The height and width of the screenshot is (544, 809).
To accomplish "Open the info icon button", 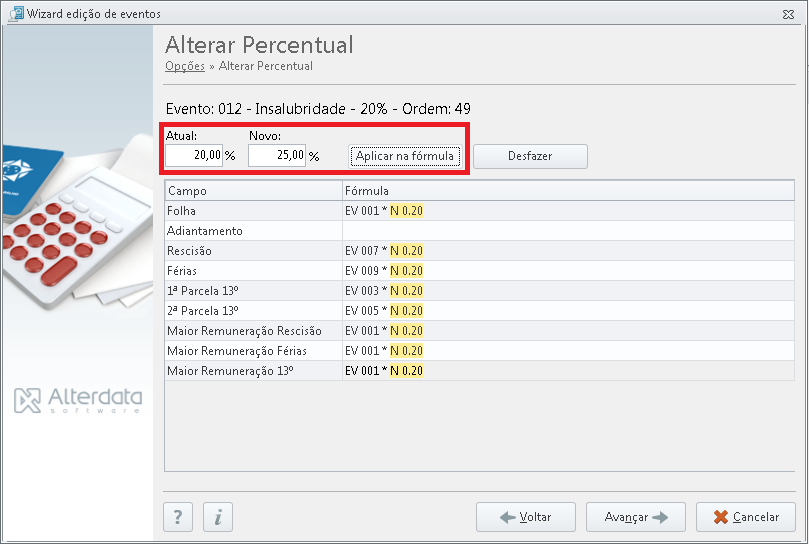I will pos(218,517).
